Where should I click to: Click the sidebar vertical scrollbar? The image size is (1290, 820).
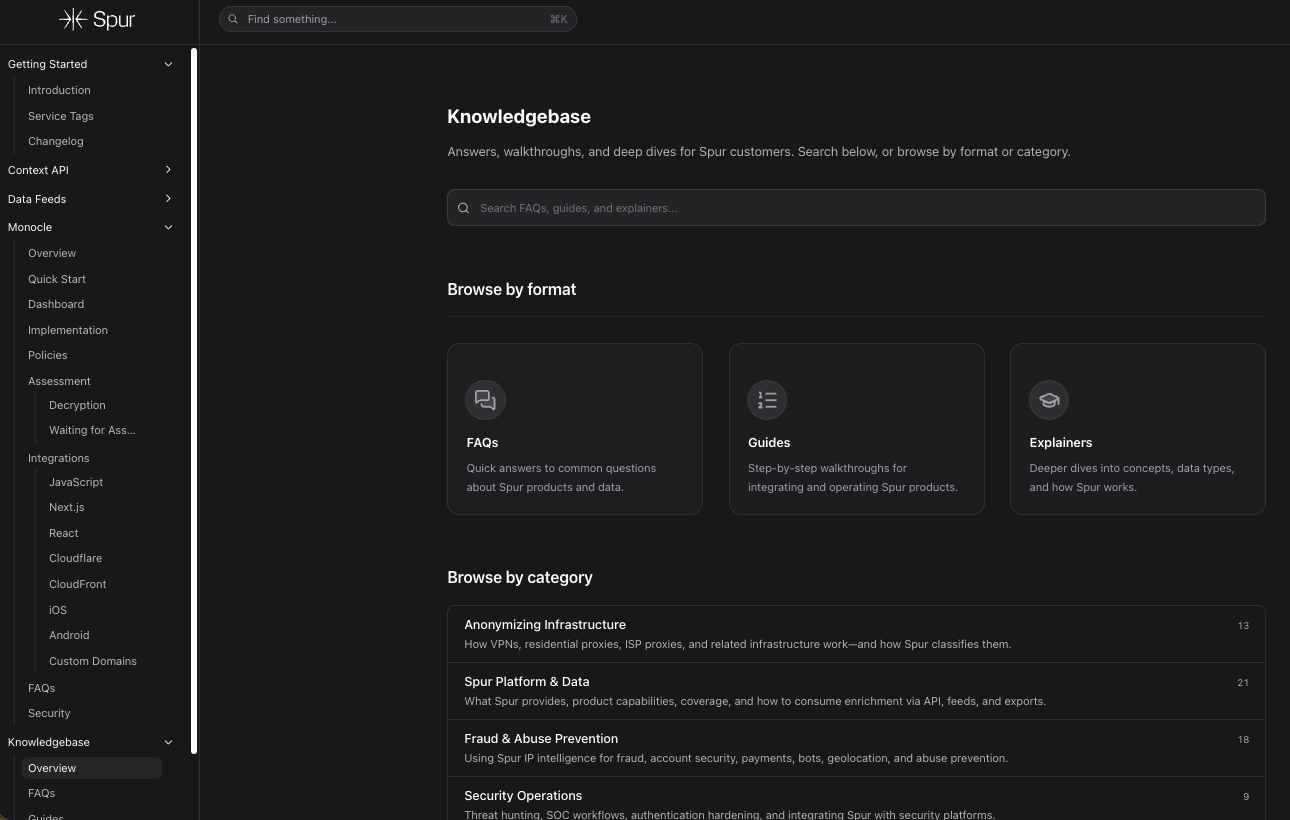[x=194, y=400]
